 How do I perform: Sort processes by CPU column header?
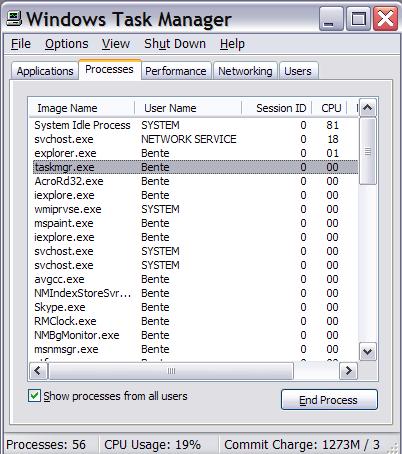click(330, 108)
